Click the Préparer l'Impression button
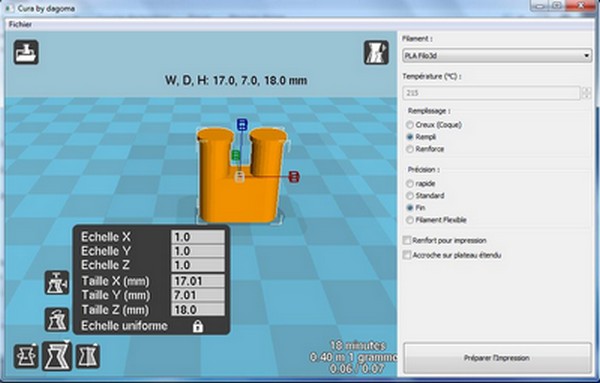The height and width of the screenshot is (383, 600). (x=497, y=358)
